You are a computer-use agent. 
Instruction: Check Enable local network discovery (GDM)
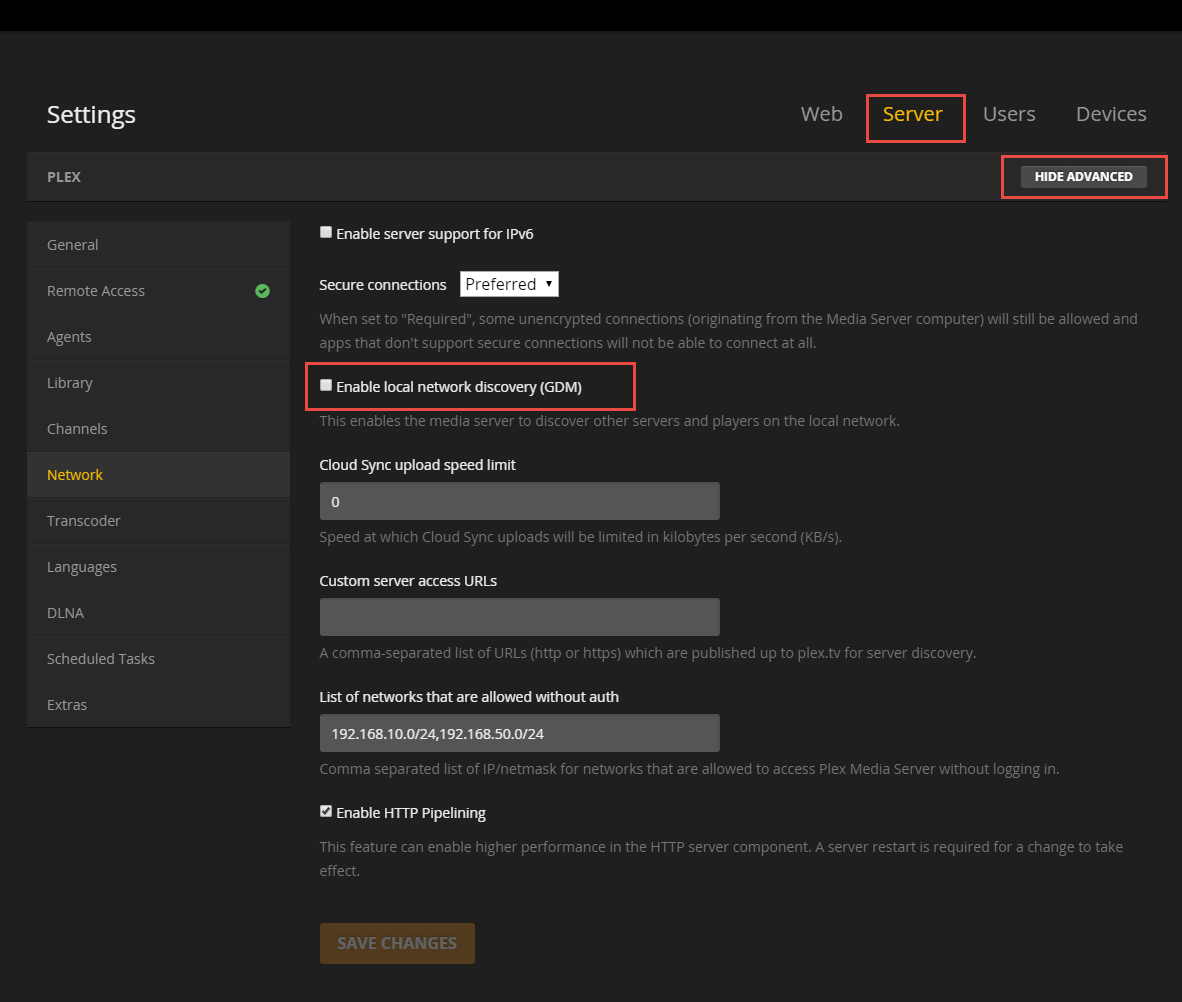coord(326,385)
